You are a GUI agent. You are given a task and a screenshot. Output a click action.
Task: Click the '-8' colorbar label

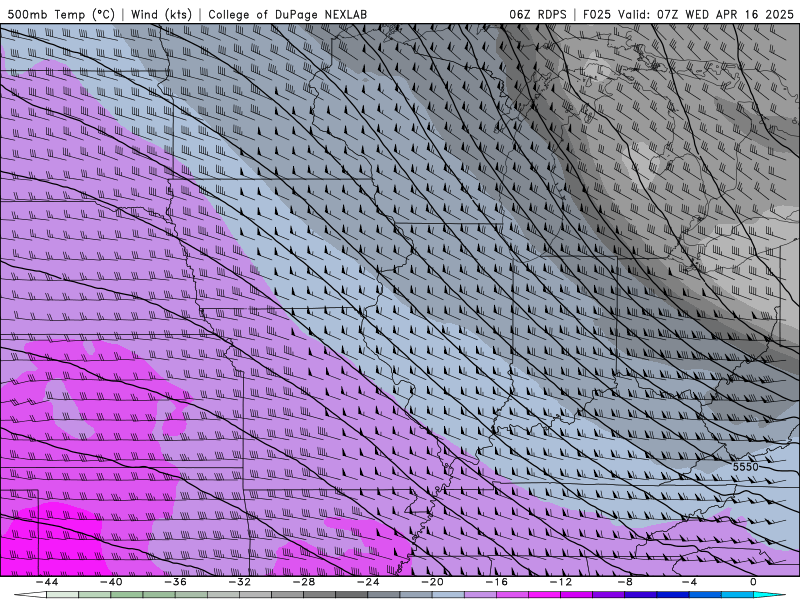pos(624,582)
